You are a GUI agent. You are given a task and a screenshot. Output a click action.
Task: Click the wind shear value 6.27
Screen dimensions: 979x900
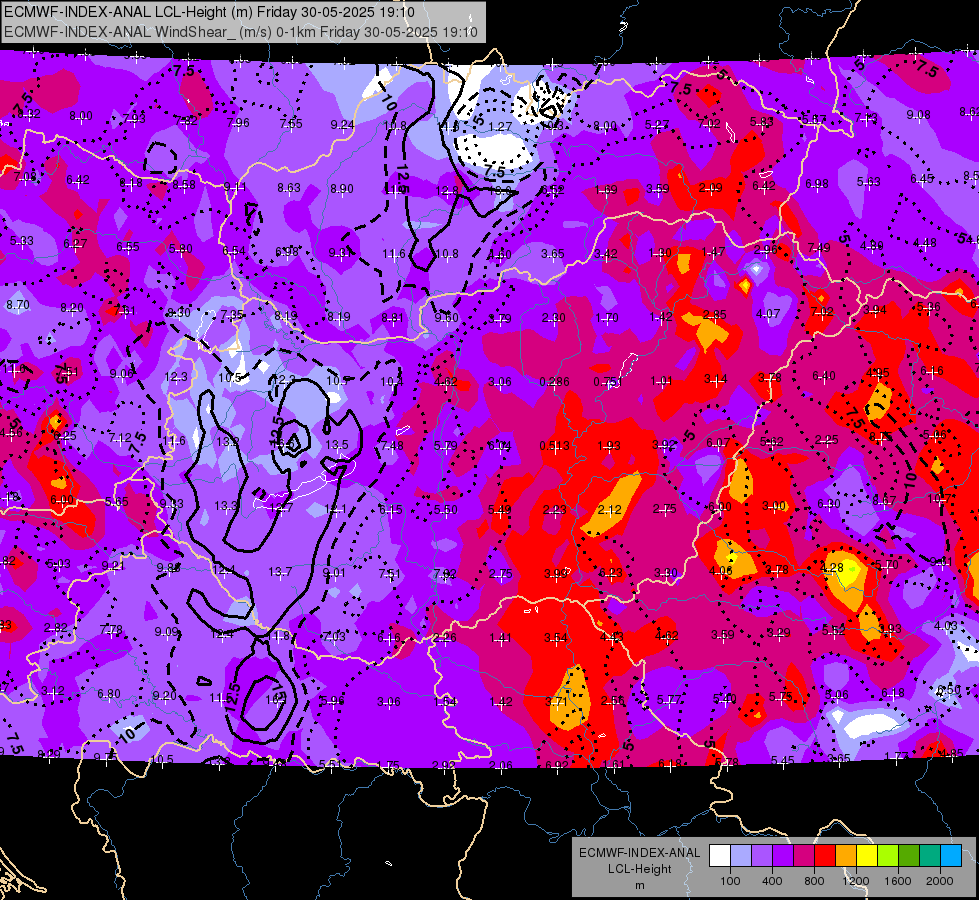tap(75, 244)
